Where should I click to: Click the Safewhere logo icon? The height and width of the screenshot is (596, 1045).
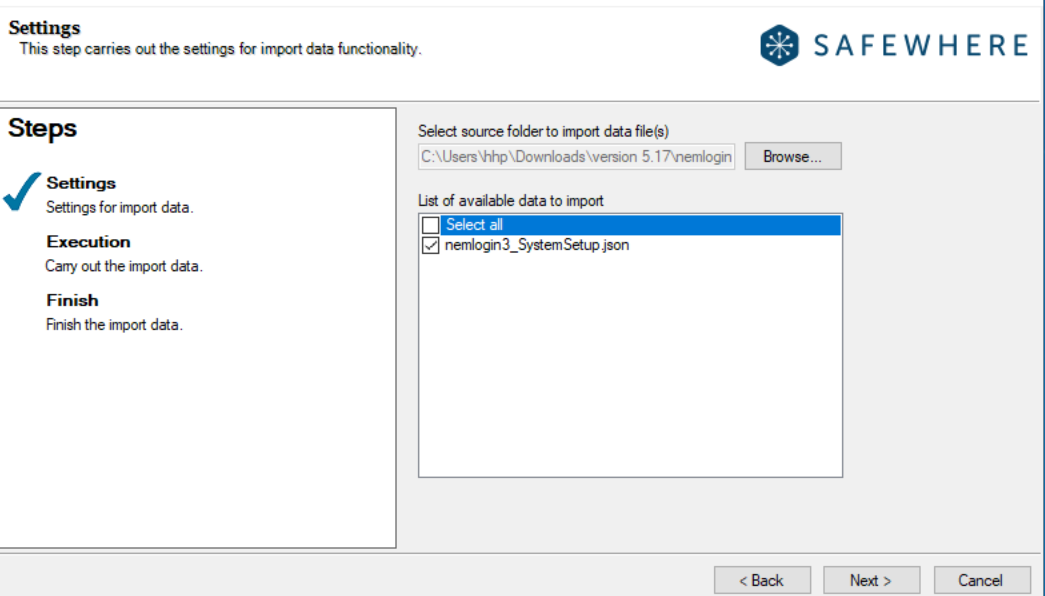point(779,45)
